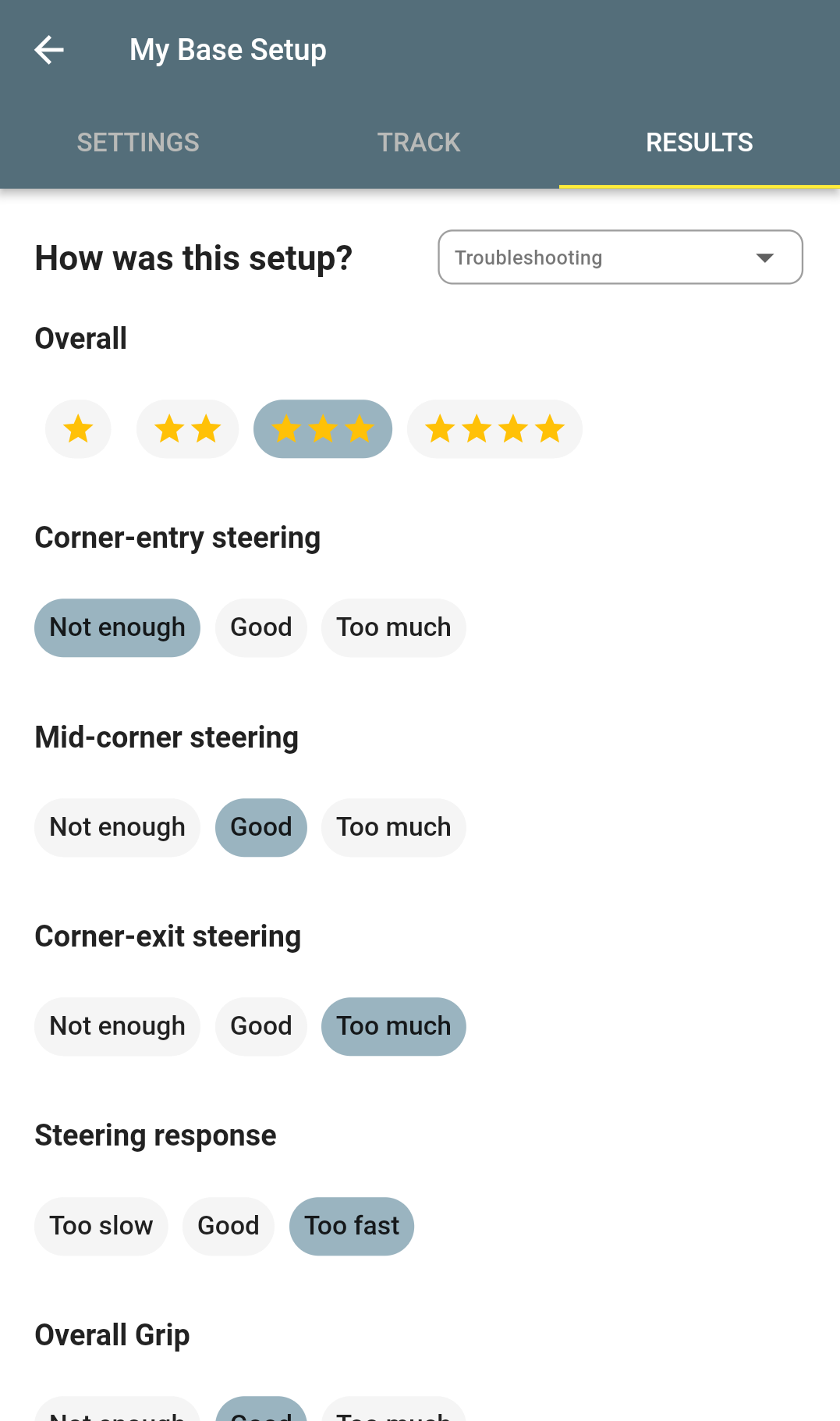Screen dimensions: 840x1421
Task: Choose the three-star overall rating
Action: (322, 429)
